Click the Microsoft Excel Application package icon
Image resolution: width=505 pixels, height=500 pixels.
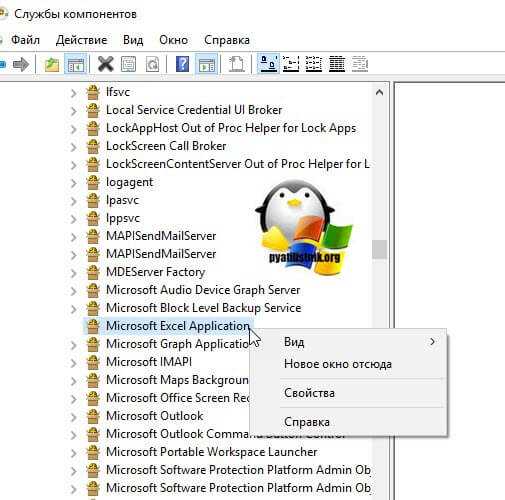coord(93,326)
